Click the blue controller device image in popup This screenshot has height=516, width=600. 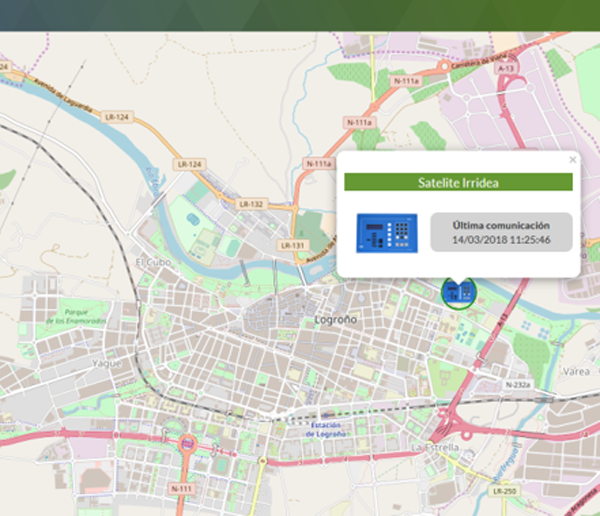tap(387, 232)
